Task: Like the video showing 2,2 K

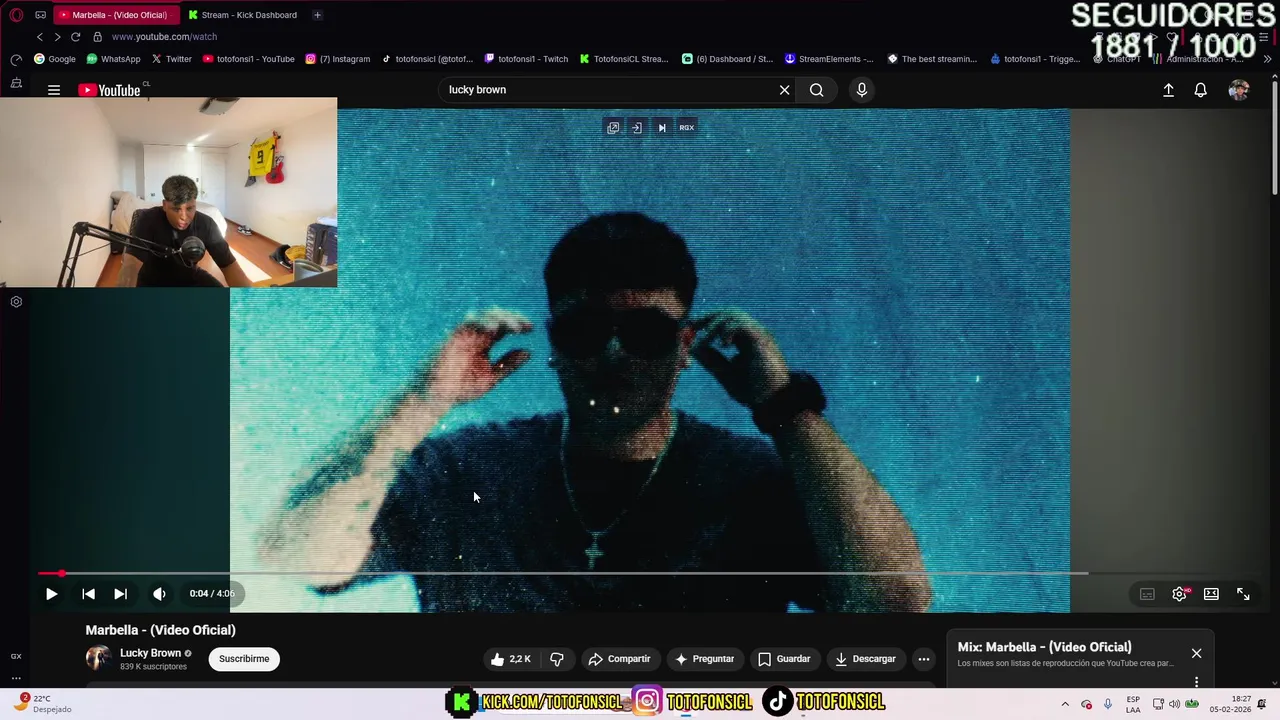Action: [x=510, y=659]
